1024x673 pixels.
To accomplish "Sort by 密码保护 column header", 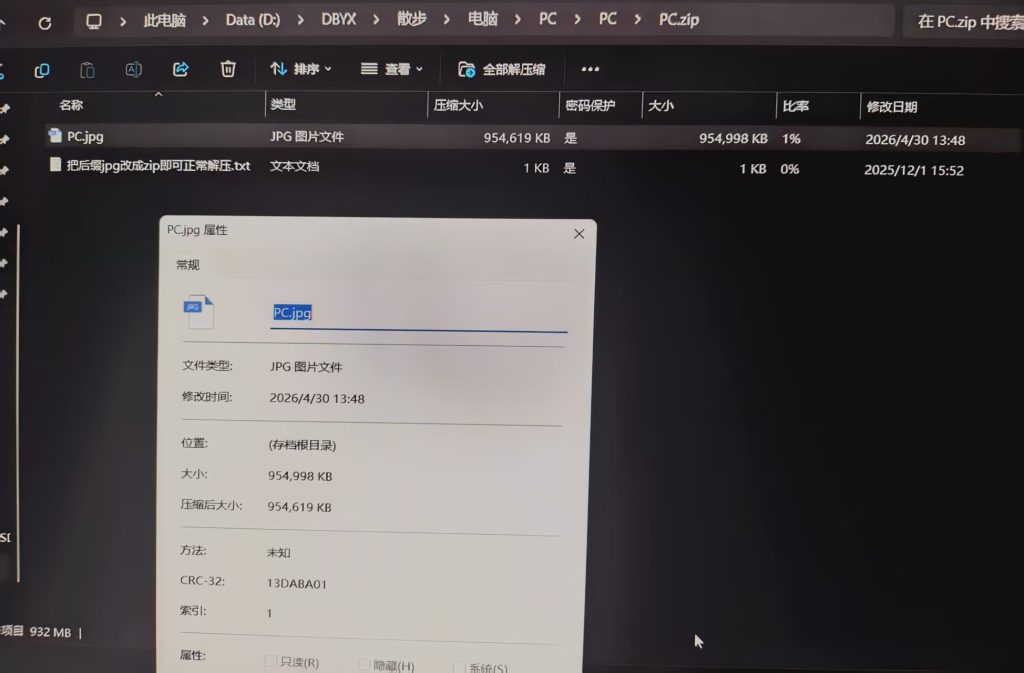I will pyautogui.click(x=590, y=105).
